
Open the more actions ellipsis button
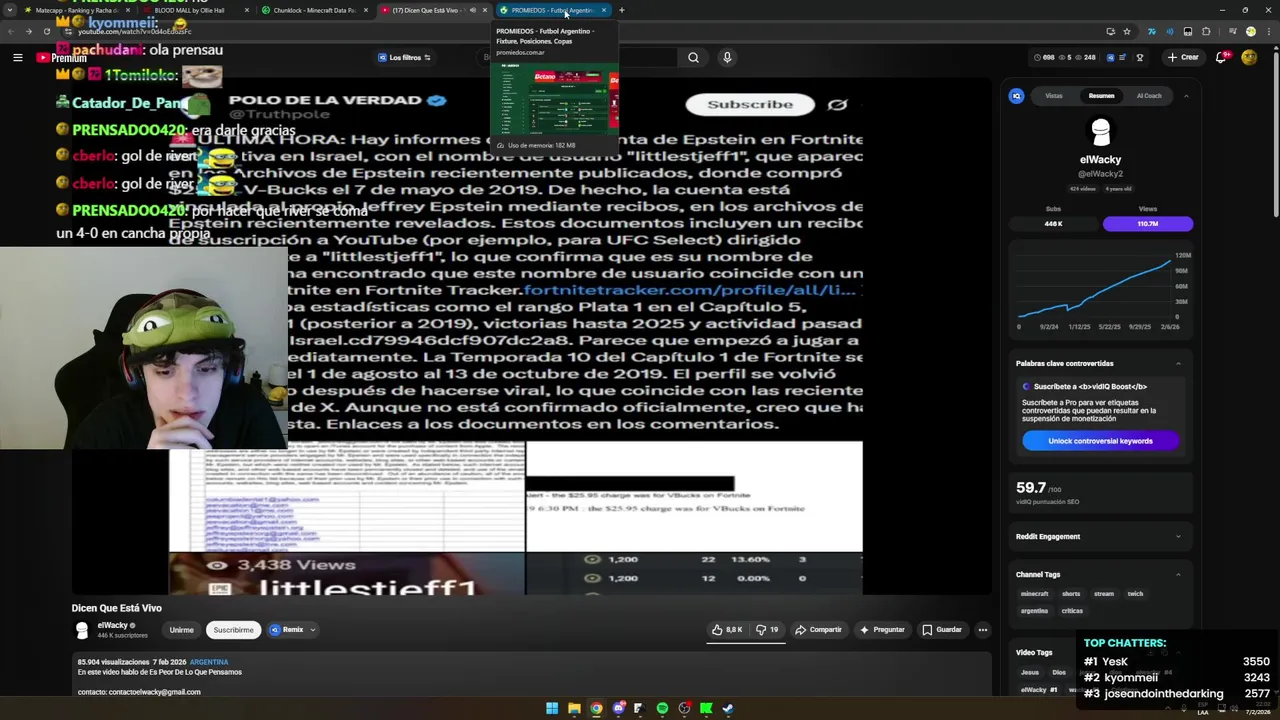(x=983, y=630)
